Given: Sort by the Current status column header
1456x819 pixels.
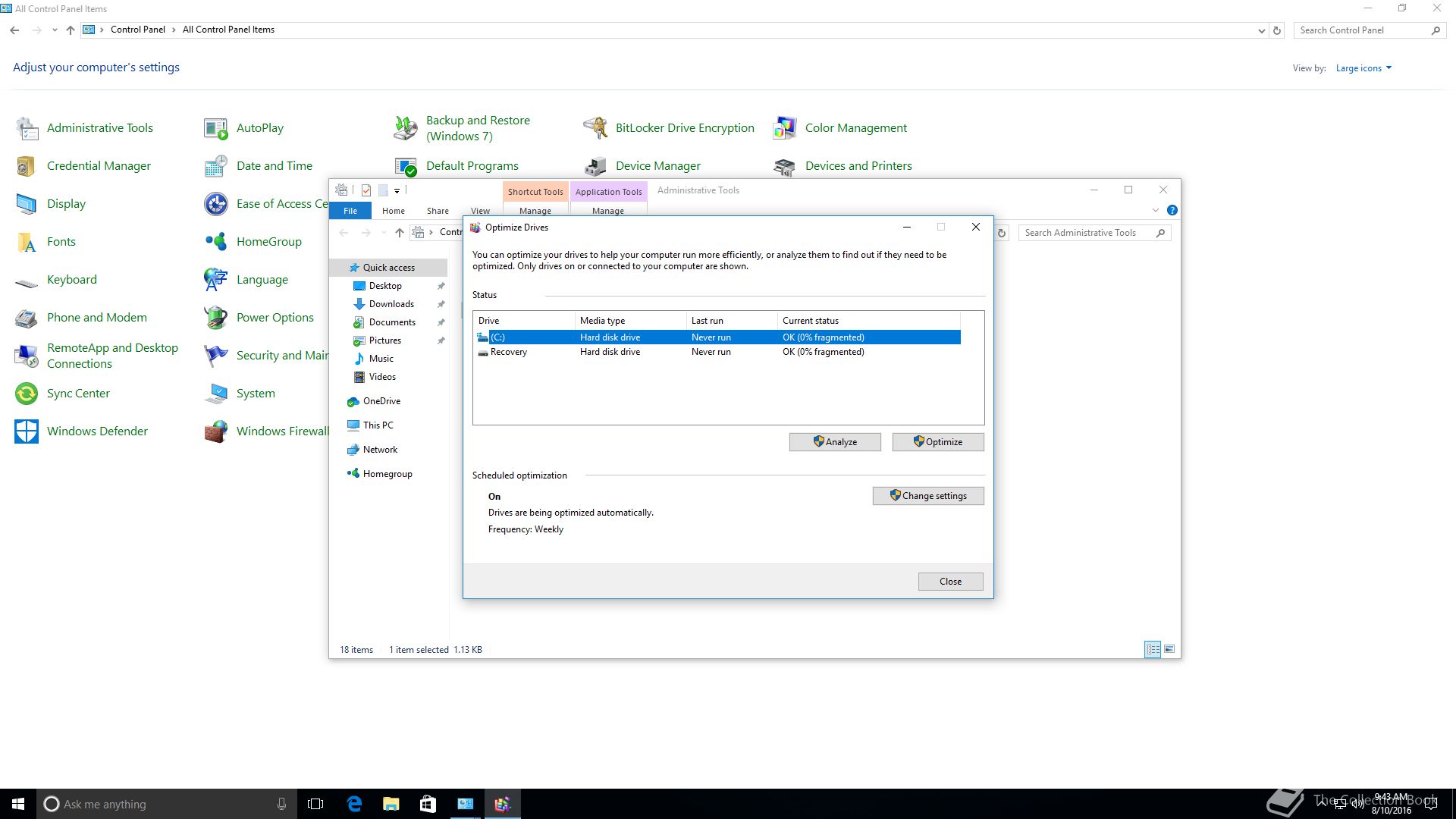Looking at the screenshot, I should tap(869, 321).
